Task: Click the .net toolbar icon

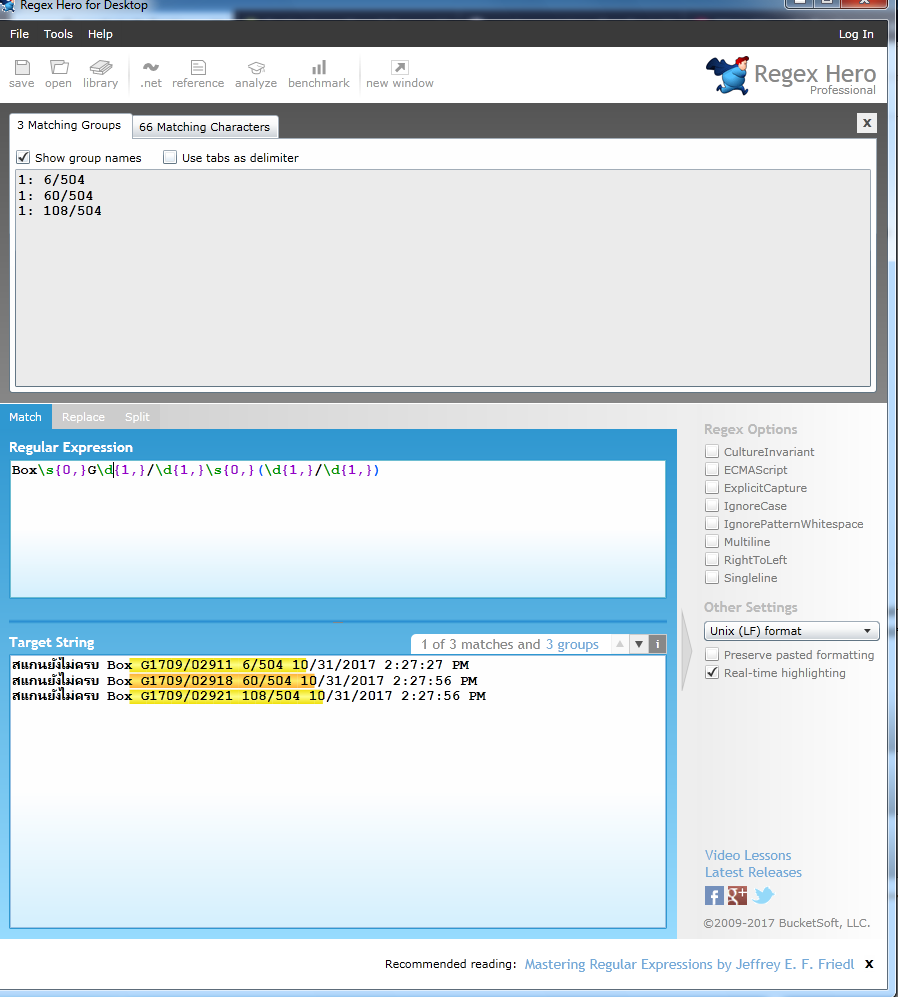Action: [x=151, y=68]
